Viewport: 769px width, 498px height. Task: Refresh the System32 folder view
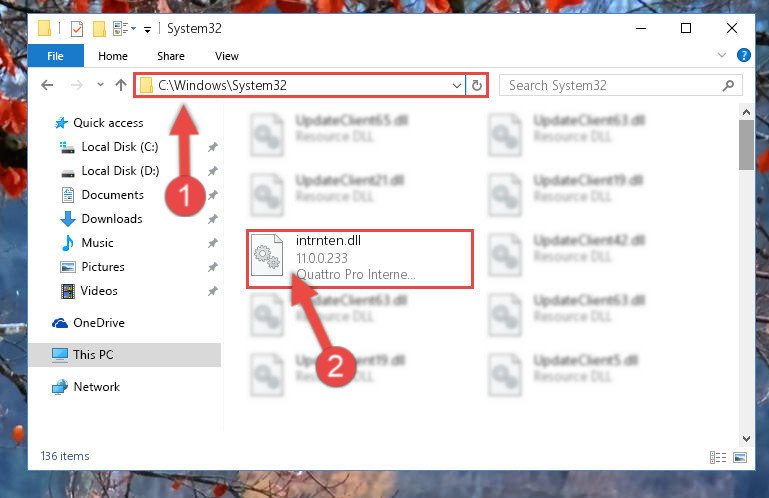point(477,85)
